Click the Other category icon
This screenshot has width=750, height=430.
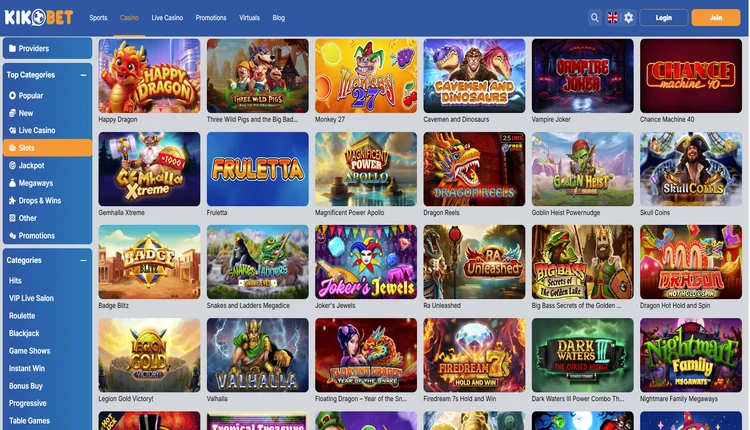point(12,218)
